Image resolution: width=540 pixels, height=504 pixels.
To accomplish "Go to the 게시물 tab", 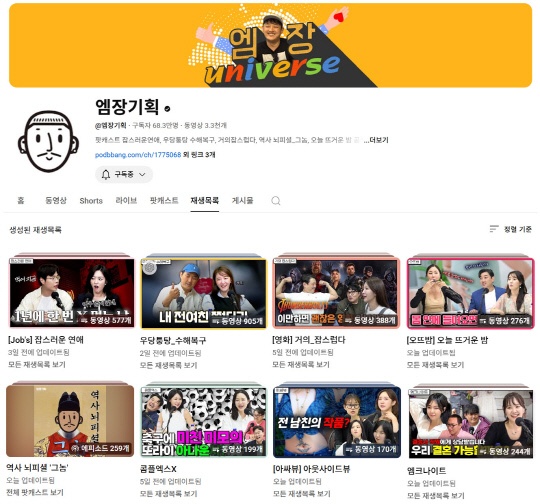I will (x=242, y=200).
